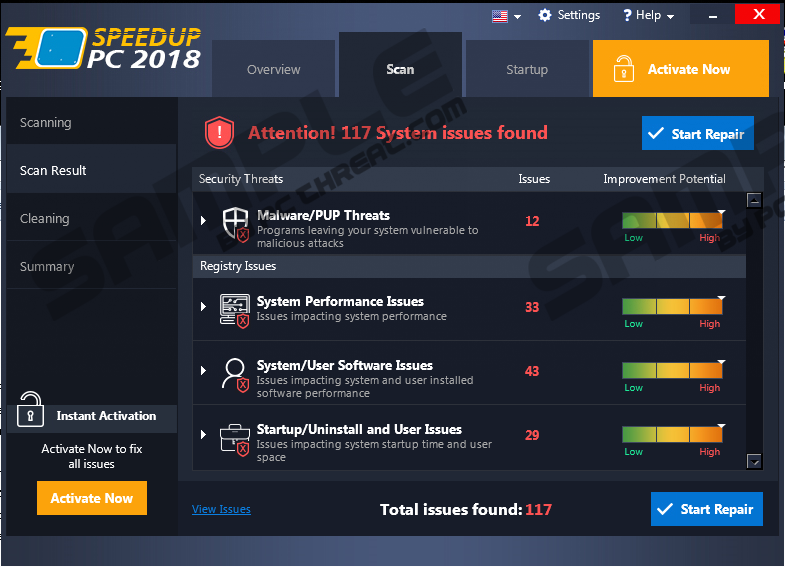Click the unlock padlock icon in Activate Now tab
785x567 pixels.
click(624, 69)
